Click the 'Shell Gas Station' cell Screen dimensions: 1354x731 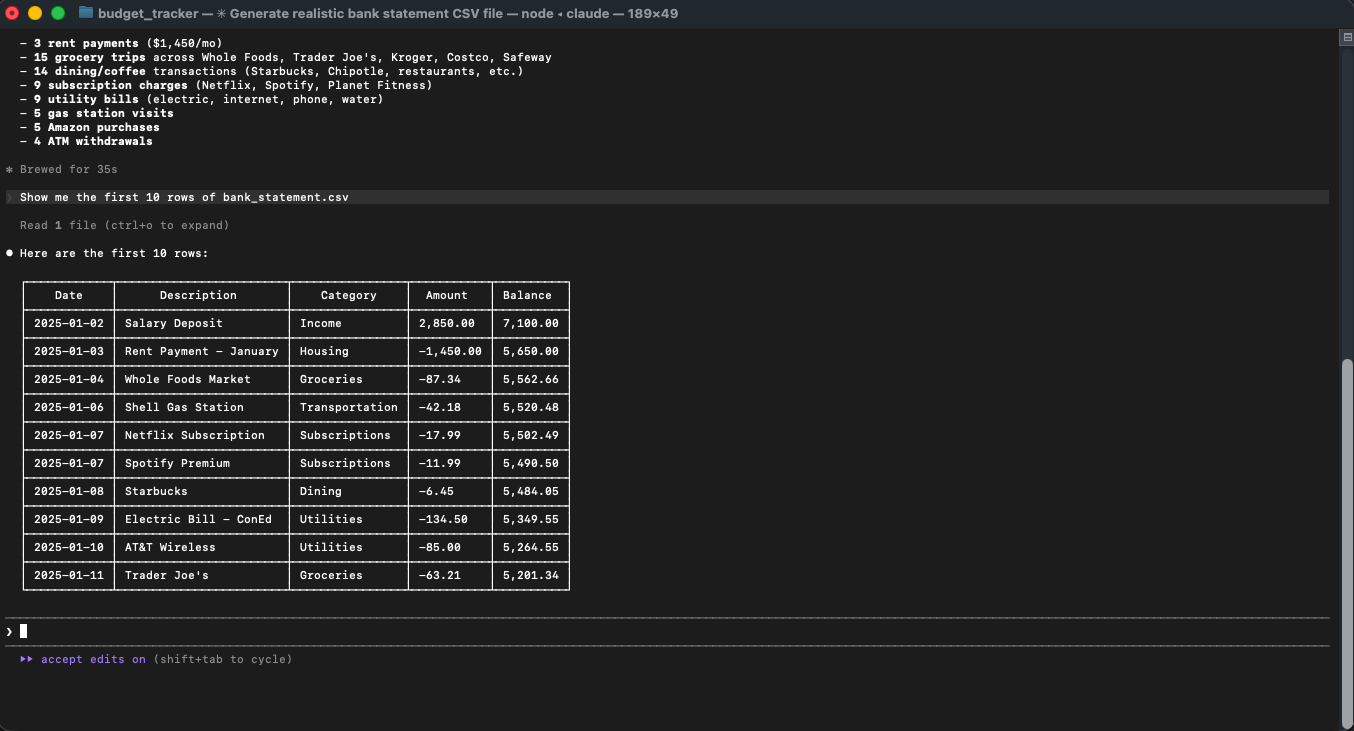(x=184, y=407)
